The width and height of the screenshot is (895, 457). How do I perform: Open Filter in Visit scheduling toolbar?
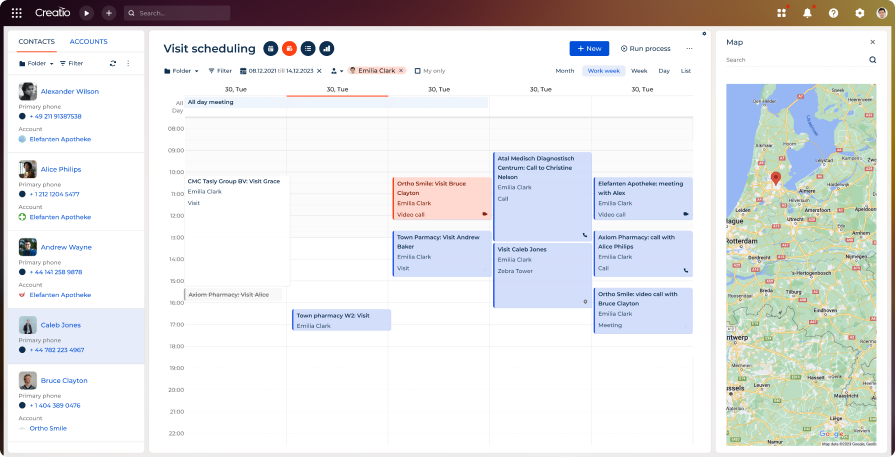click(220, 71)
